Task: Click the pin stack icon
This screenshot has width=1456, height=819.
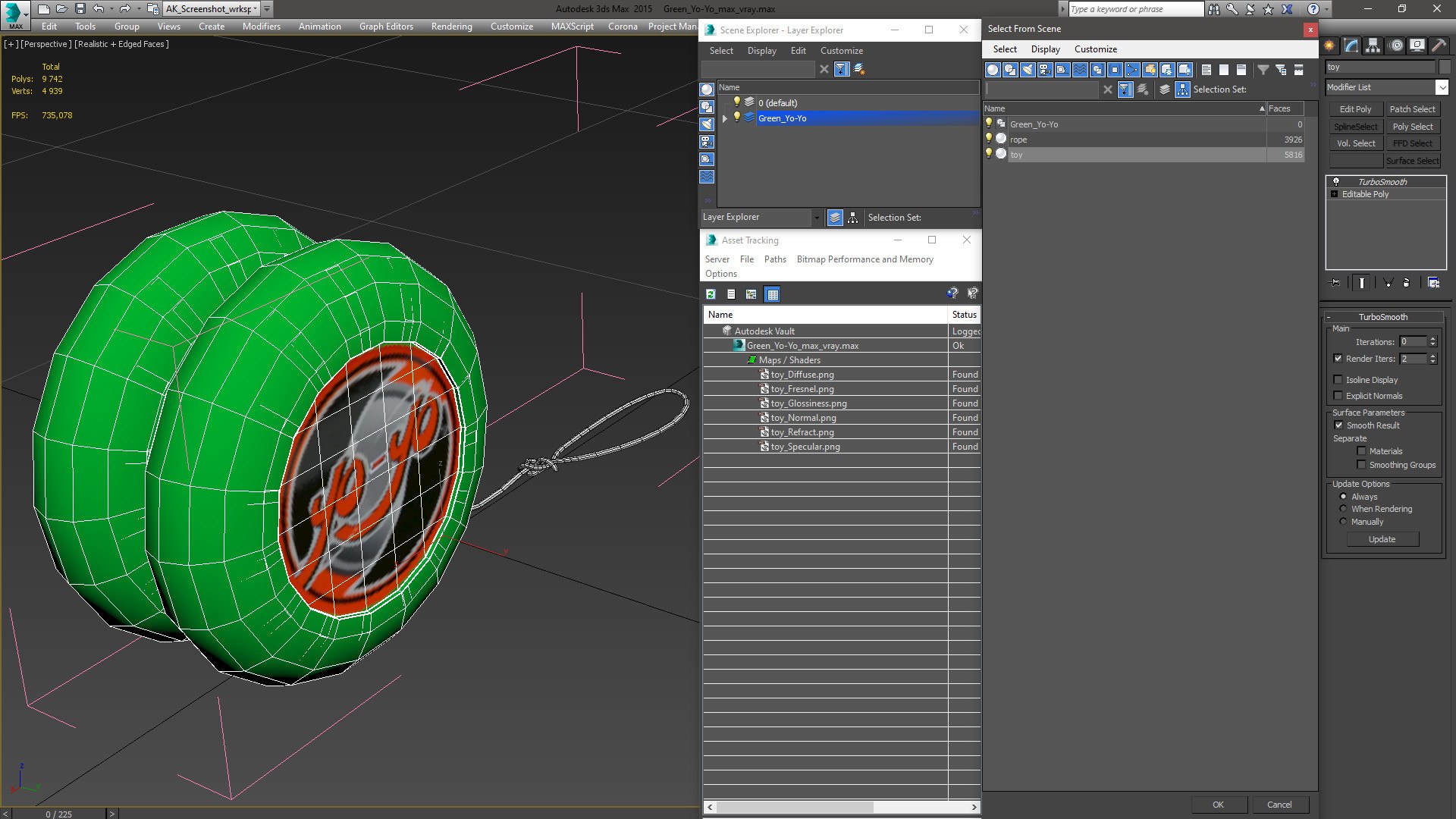Action: tap(1335, 283)
